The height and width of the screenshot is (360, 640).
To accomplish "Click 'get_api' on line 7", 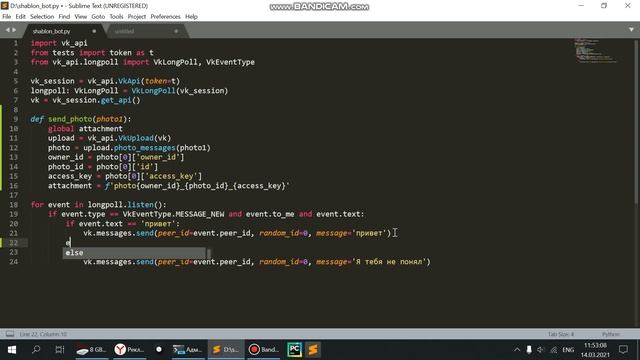I will point(116,100).
